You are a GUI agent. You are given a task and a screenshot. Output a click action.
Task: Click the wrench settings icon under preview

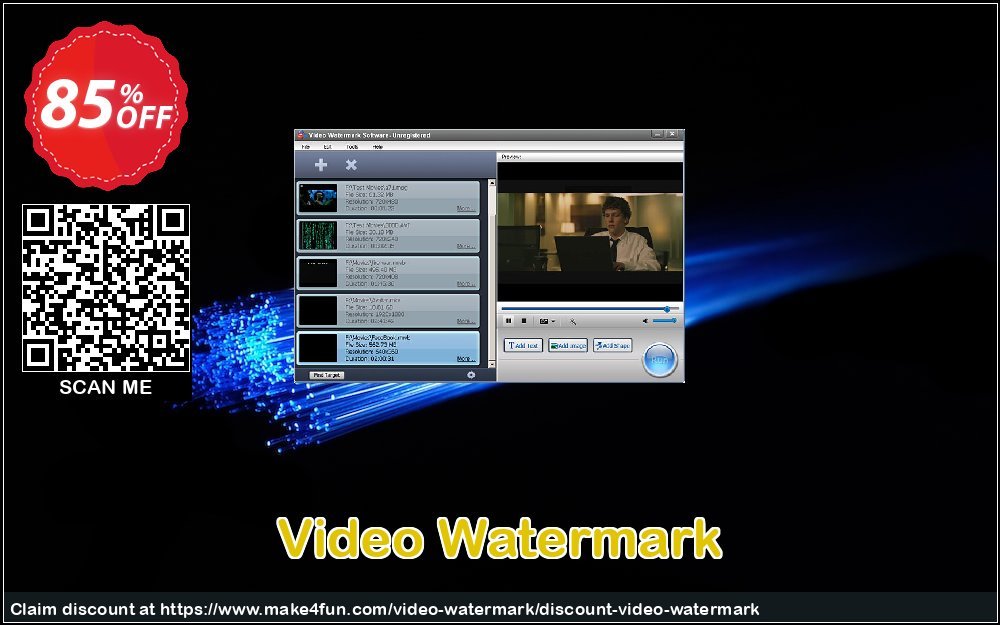573,321
